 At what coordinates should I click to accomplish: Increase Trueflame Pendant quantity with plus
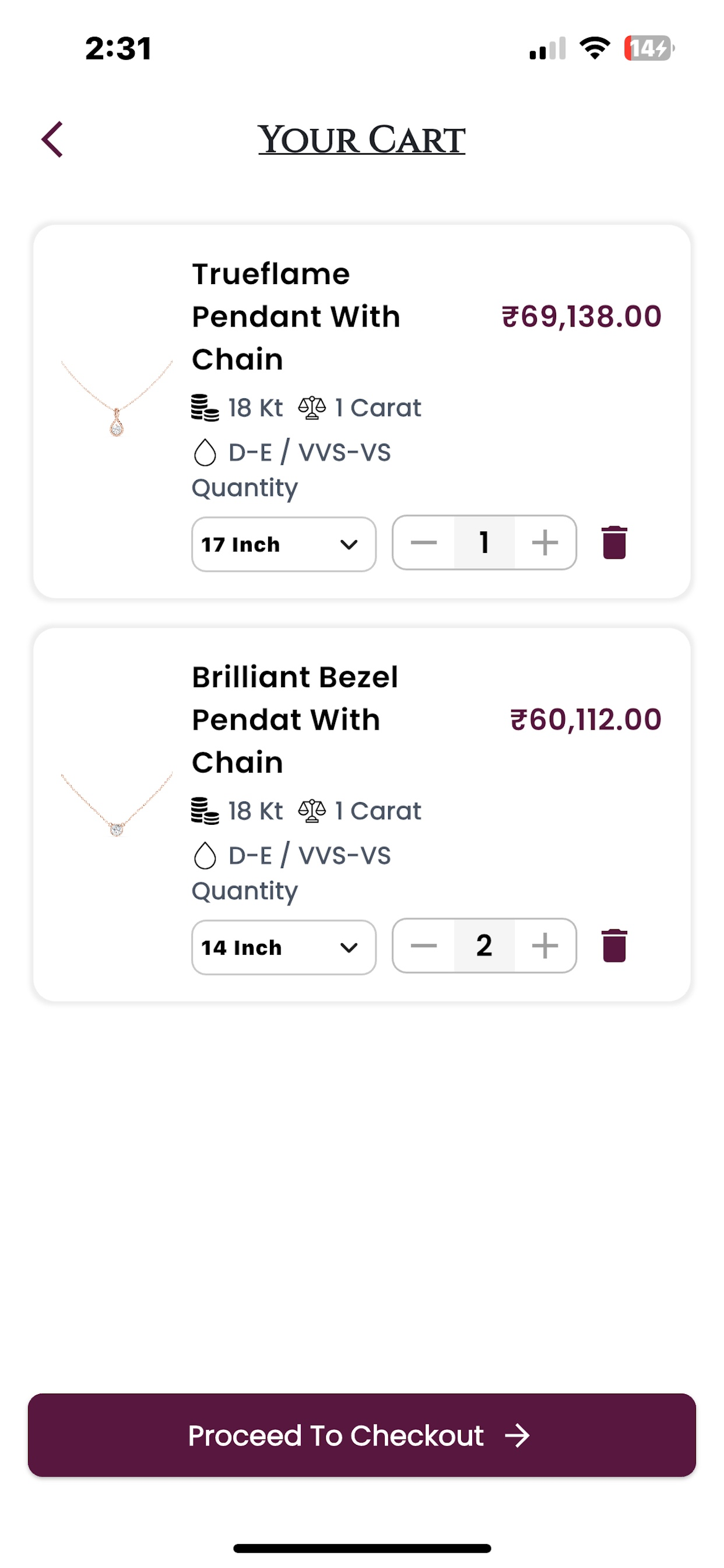tap(545, 542)
